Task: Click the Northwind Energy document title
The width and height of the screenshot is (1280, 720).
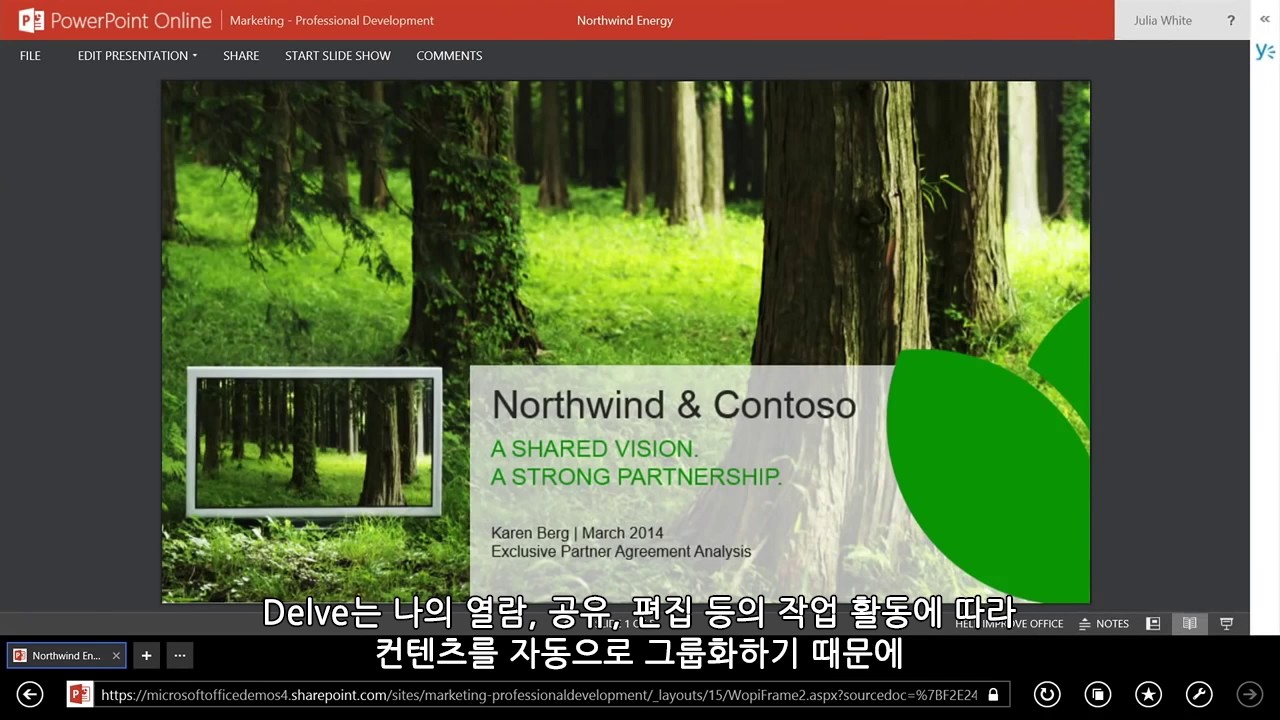Action: (x=625, y=20)
